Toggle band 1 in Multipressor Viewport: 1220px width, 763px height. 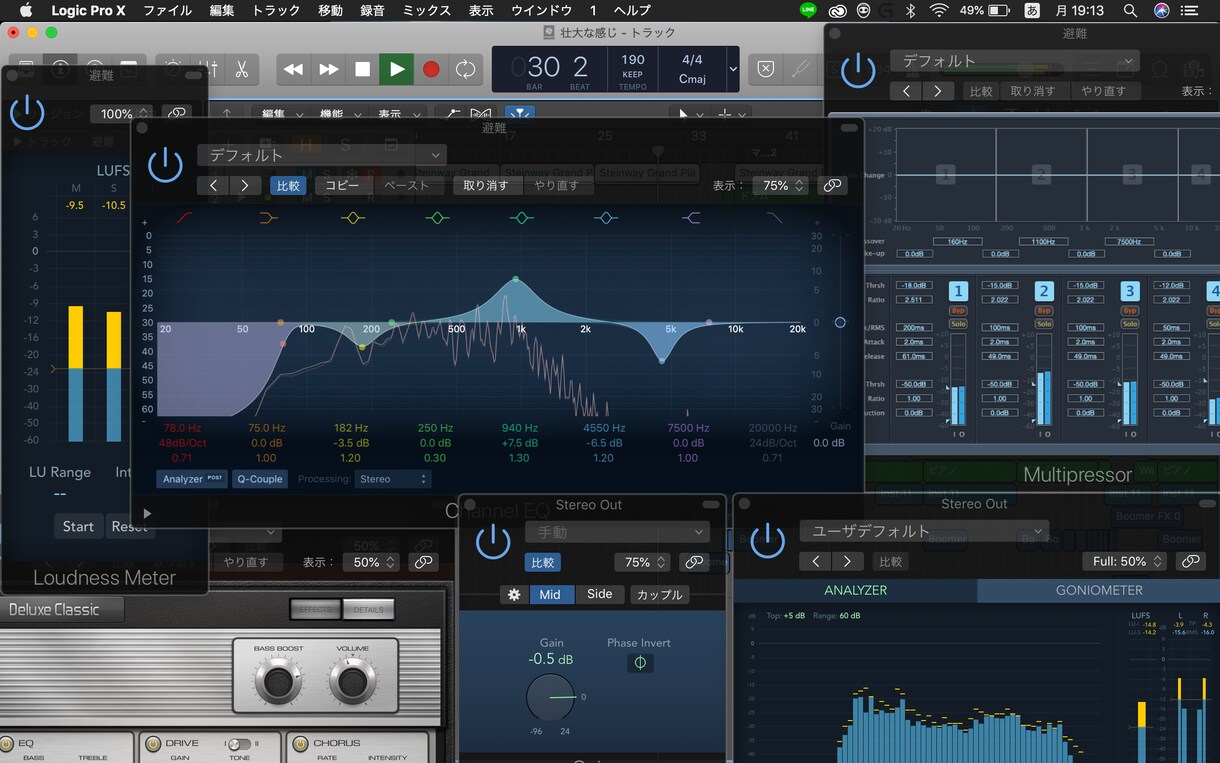coord(958,291)
